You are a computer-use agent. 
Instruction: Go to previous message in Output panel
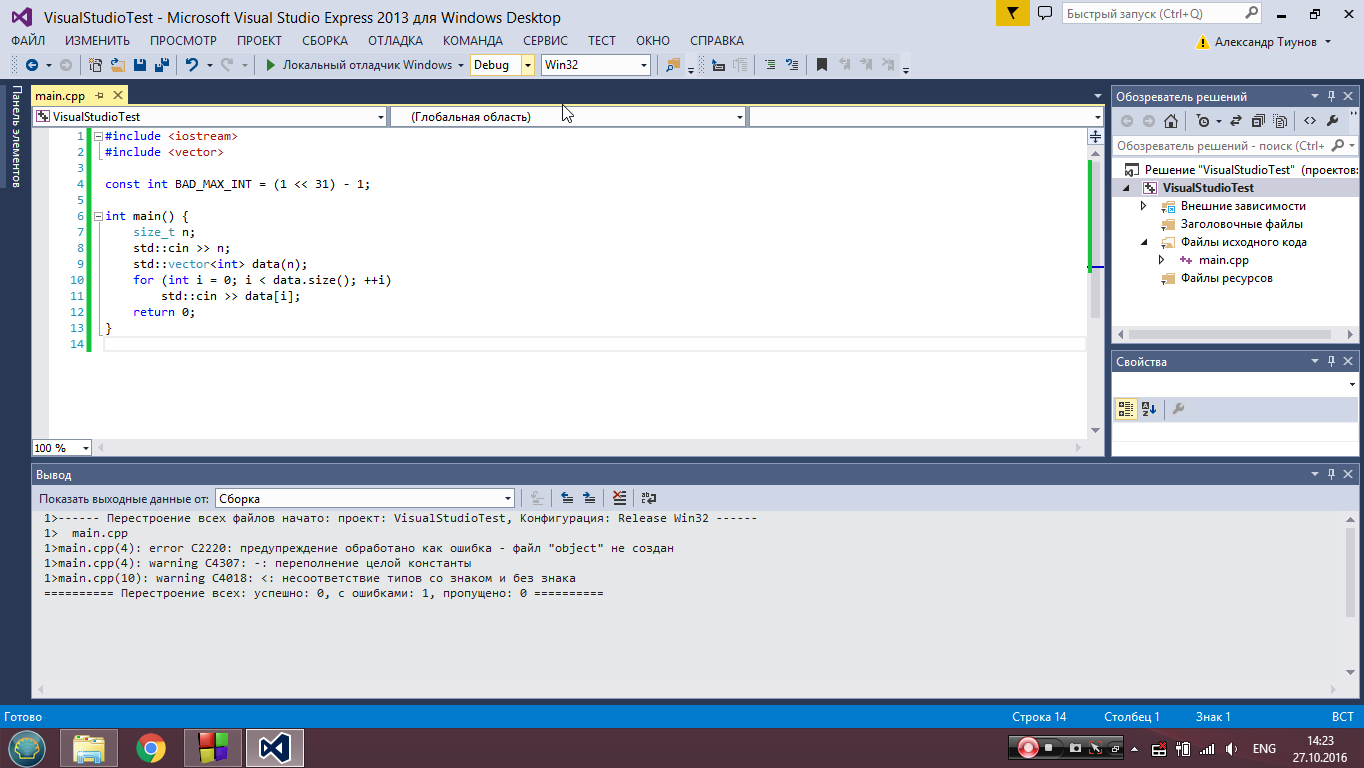(x=567, y=497)
